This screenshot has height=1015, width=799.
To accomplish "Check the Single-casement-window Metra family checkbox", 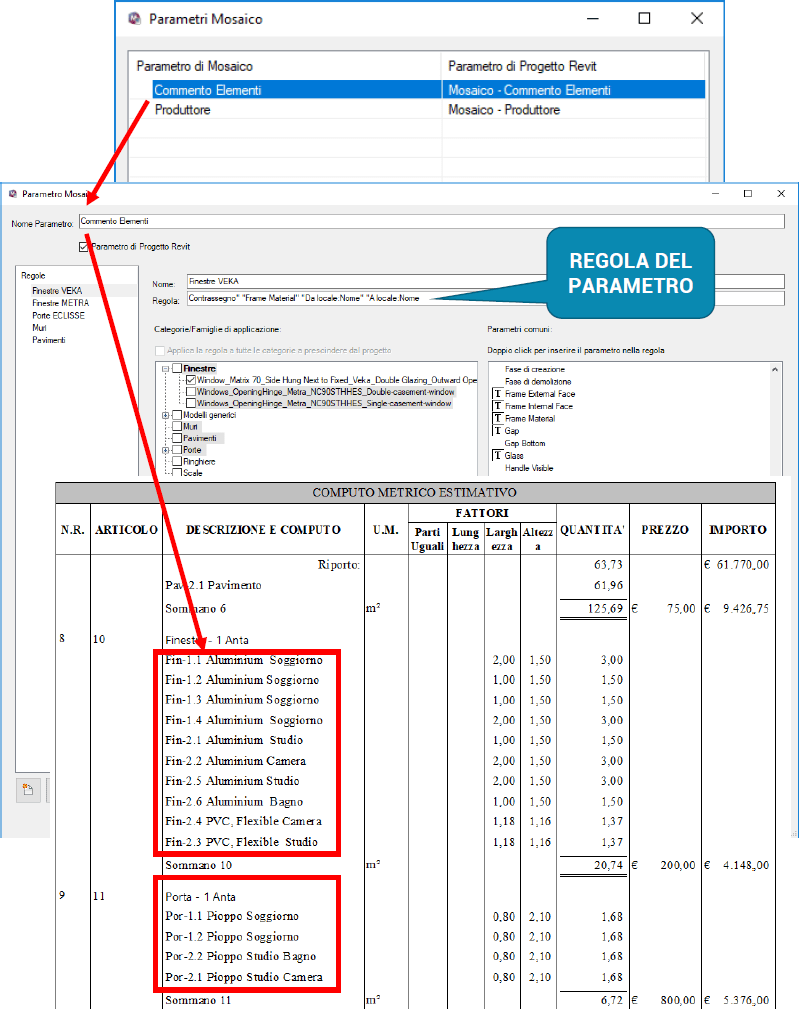I will tap(190, 403).
